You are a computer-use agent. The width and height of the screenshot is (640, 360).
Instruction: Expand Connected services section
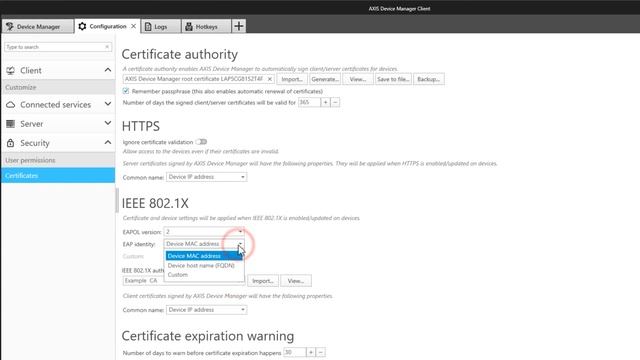point(107,104)
